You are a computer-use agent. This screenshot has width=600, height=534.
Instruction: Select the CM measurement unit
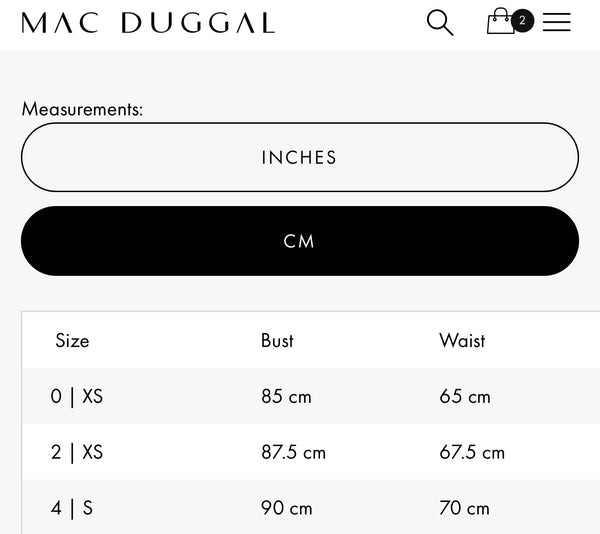tap(300, 241)
